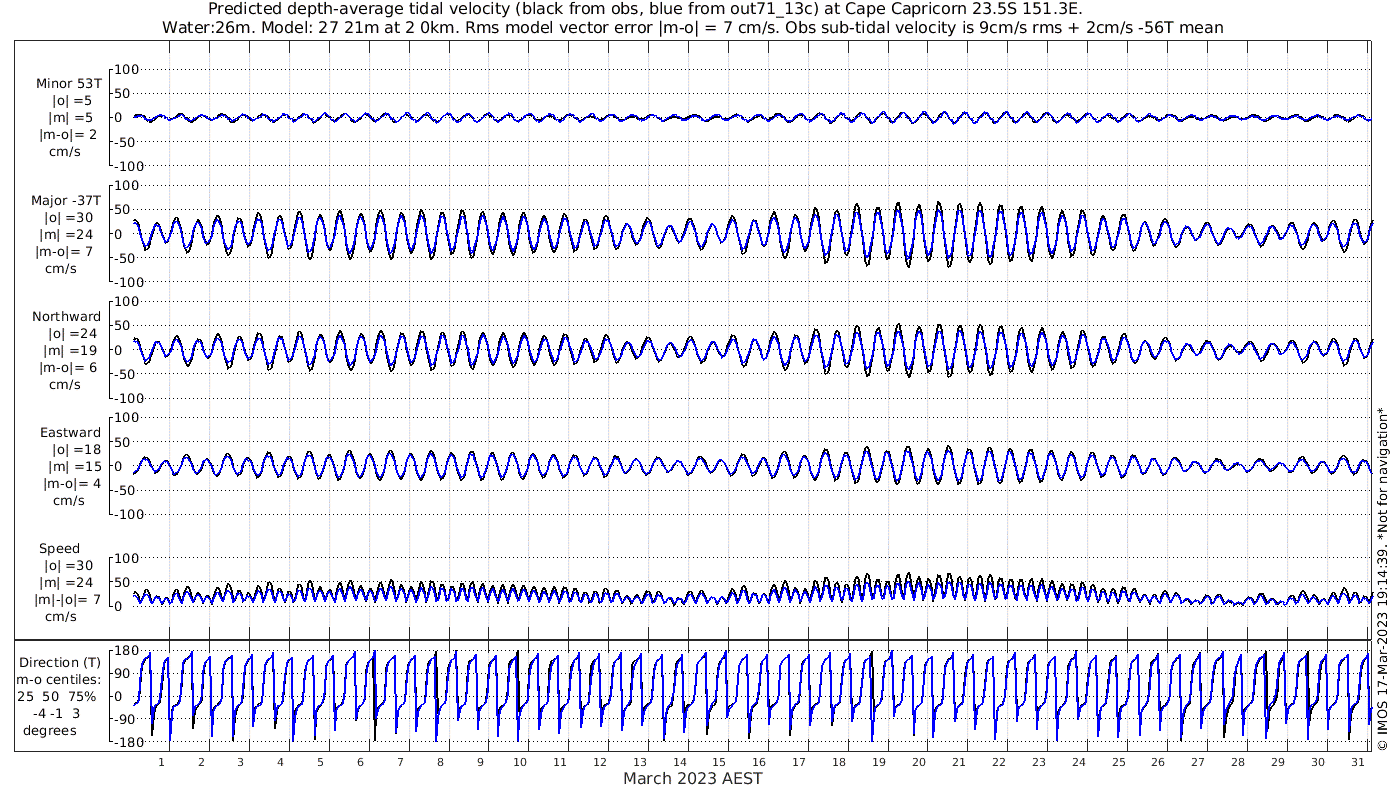This screenshot has width=1400, height=800.
Task: Click "|o| =30" under Major -37T
Action: point(68,218)
